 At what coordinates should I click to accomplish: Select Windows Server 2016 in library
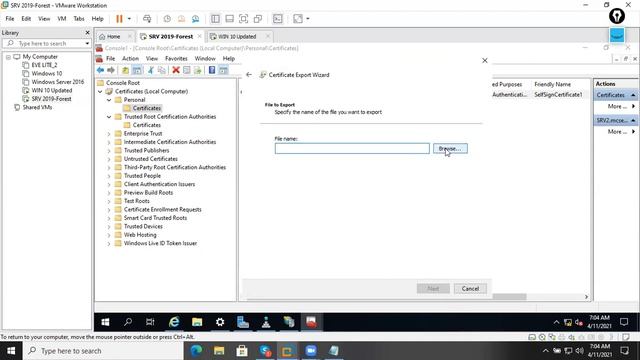tap(58, 82)
